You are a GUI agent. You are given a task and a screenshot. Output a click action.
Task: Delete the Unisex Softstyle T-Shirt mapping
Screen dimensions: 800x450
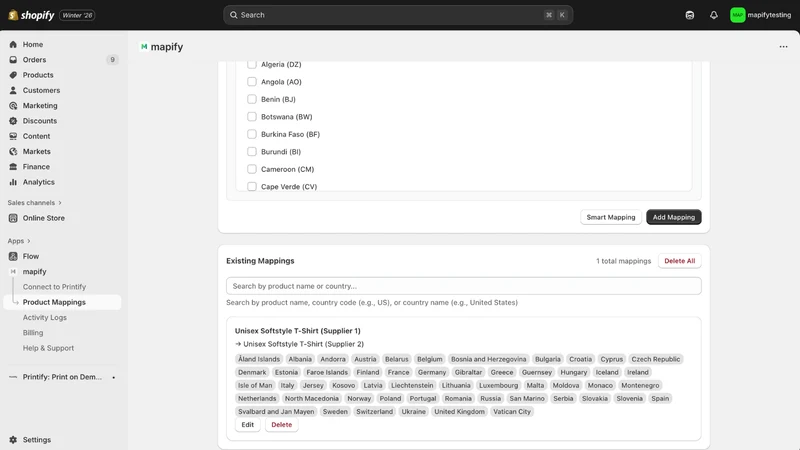point(282,424)
